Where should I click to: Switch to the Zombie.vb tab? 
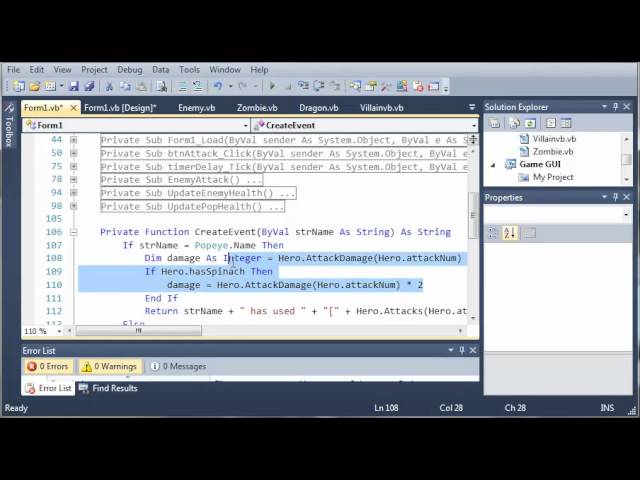[257, 107]
